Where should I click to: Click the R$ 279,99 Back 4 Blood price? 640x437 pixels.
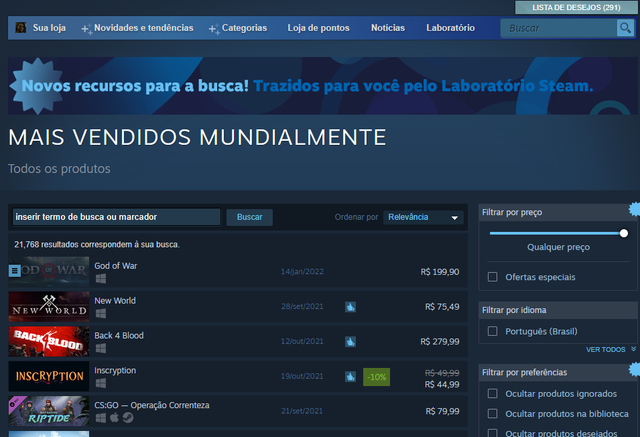(440, 342)
